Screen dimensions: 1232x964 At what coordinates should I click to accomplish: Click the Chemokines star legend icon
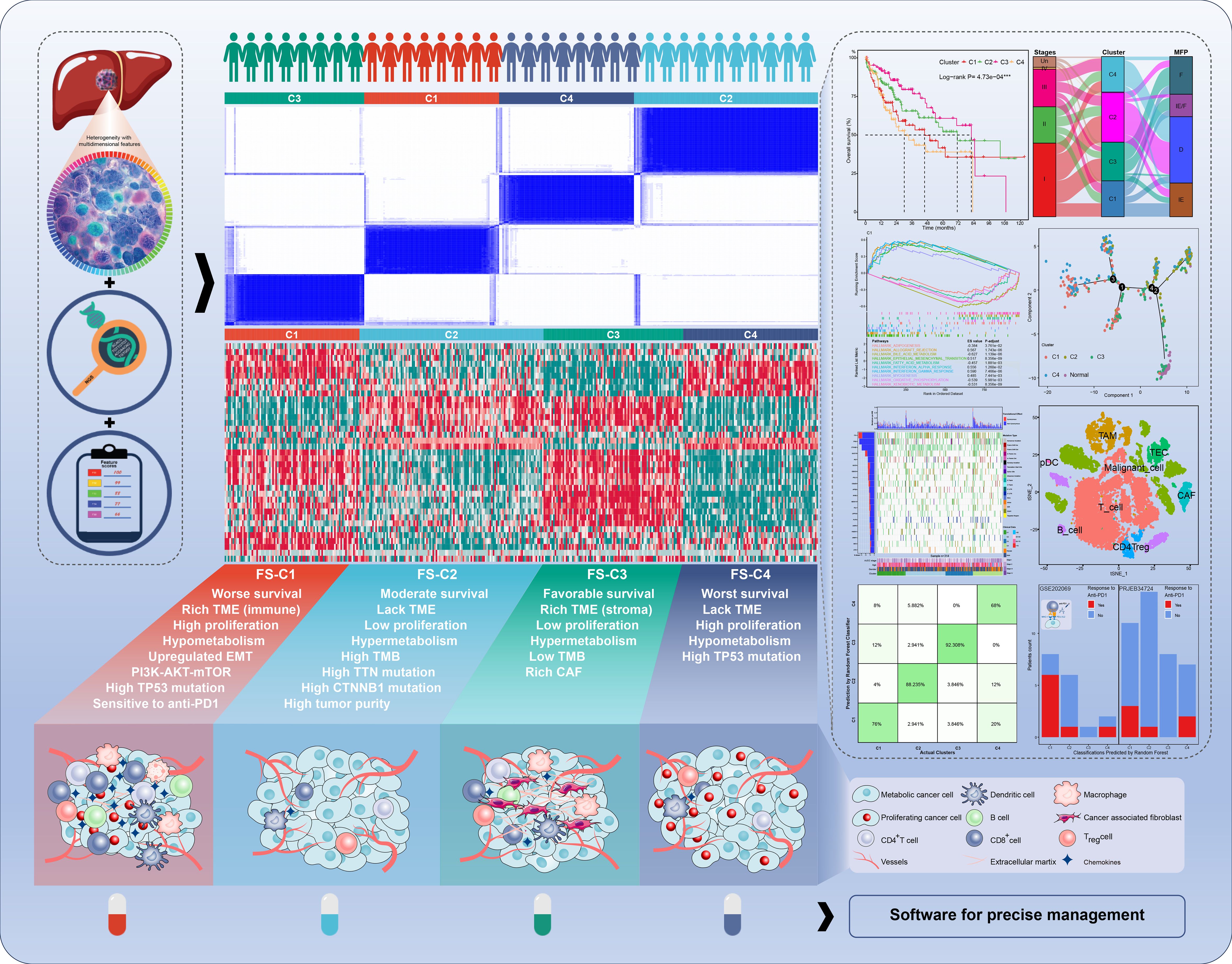pos(1067,860)
